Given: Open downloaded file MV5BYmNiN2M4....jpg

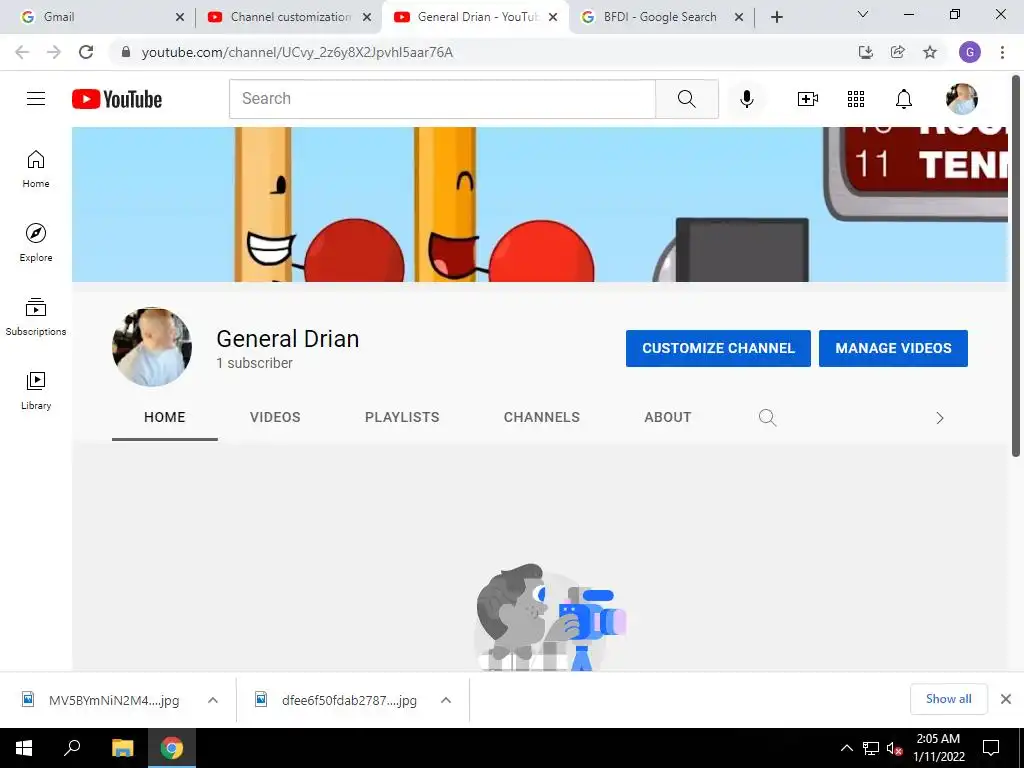Looking at the screenshot, I should 101,700.
